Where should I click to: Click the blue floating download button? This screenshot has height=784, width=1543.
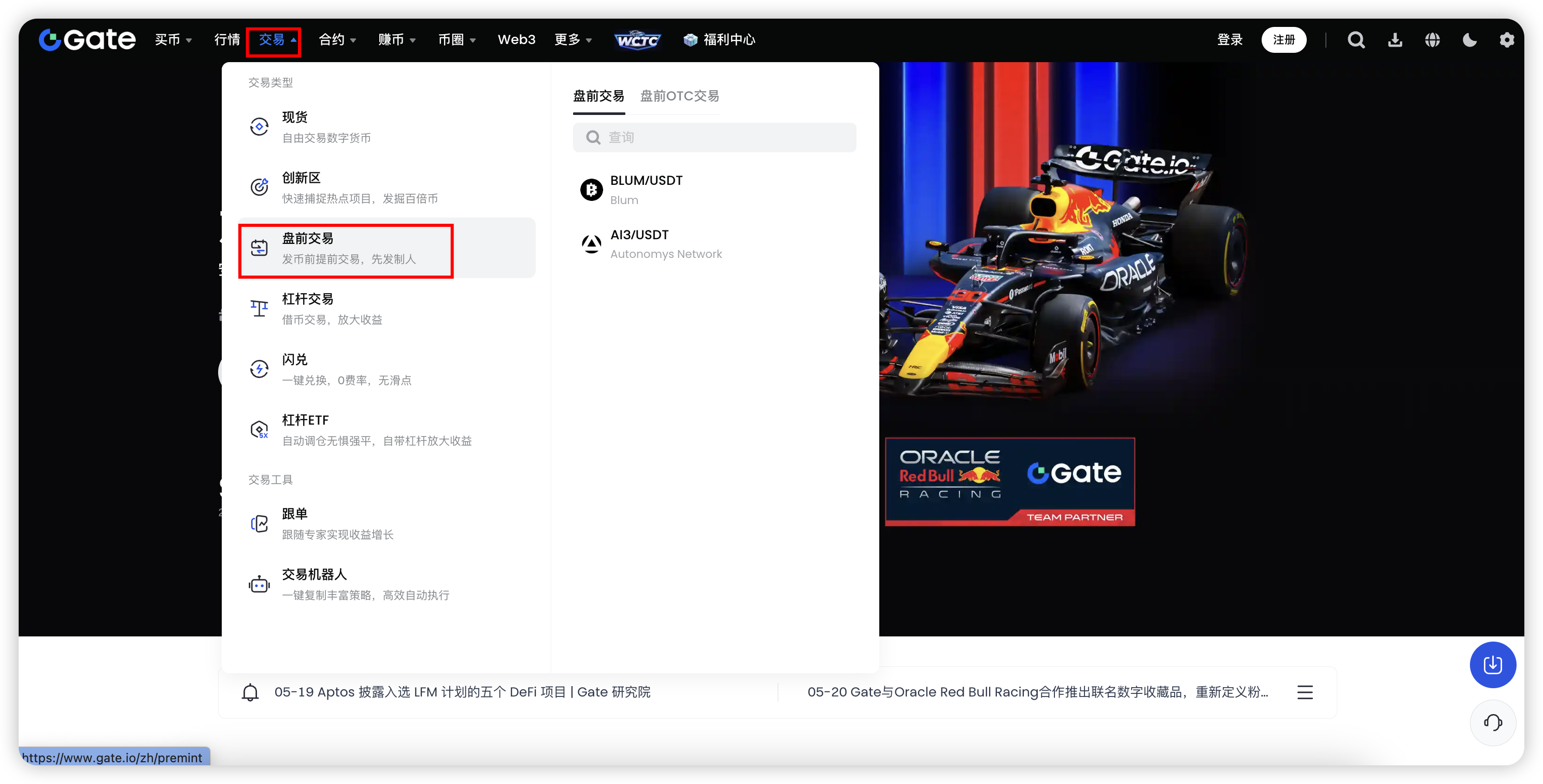[x=1492, y=664]
